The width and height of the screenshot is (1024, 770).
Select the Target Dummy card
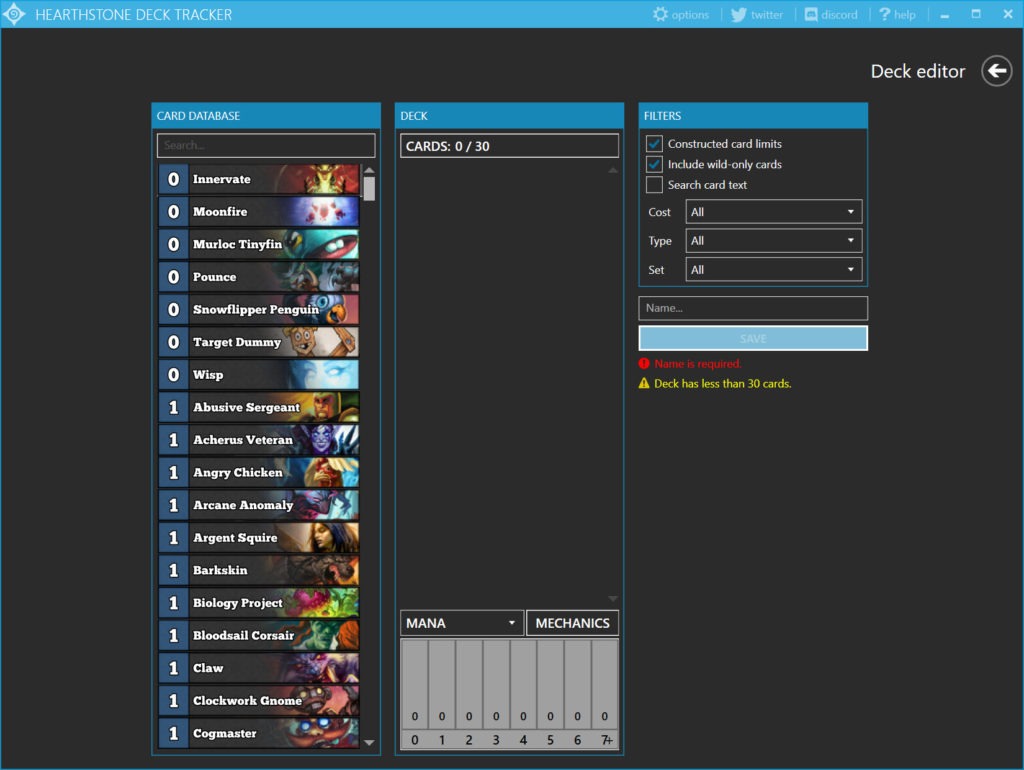click(259, 342)
